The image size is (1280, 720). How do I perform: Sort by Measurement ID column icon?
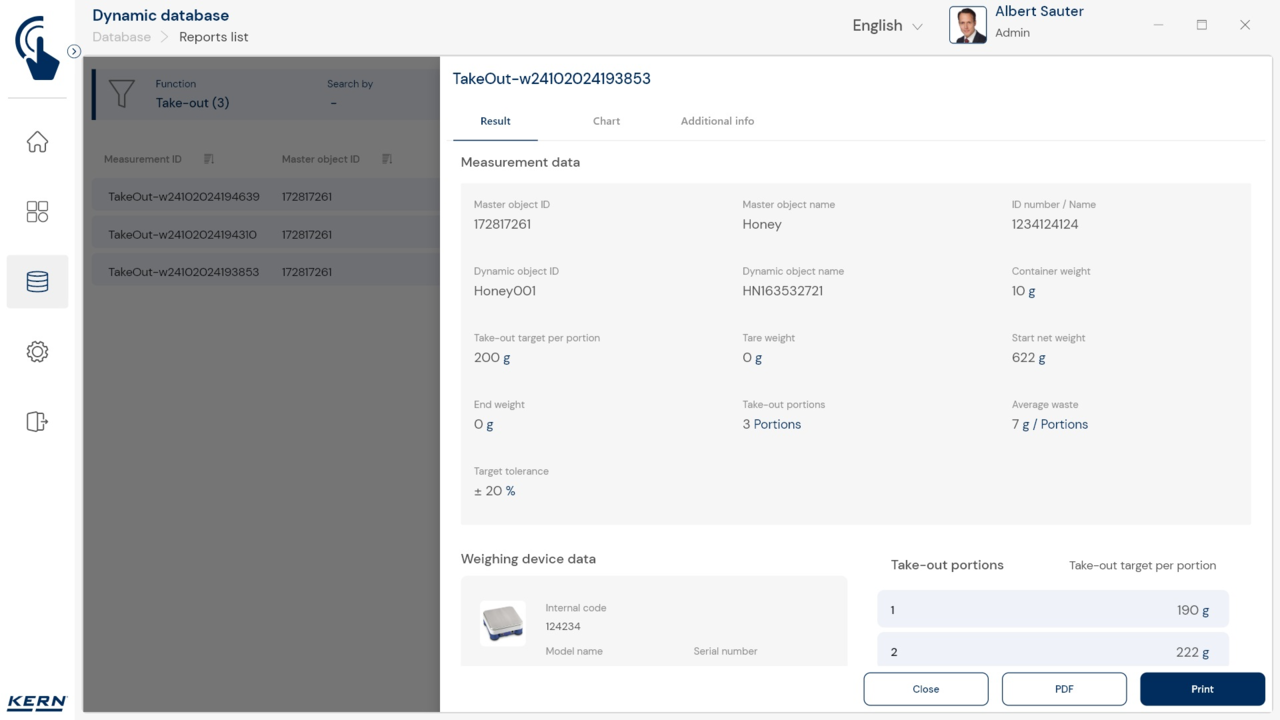click(x=209, y=159)
